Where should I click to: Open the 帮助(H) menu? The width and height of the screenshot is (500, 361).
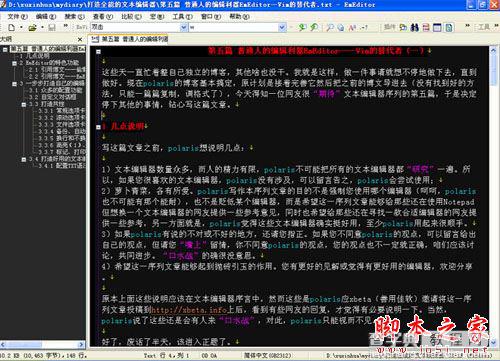click(x=239, y=16)
